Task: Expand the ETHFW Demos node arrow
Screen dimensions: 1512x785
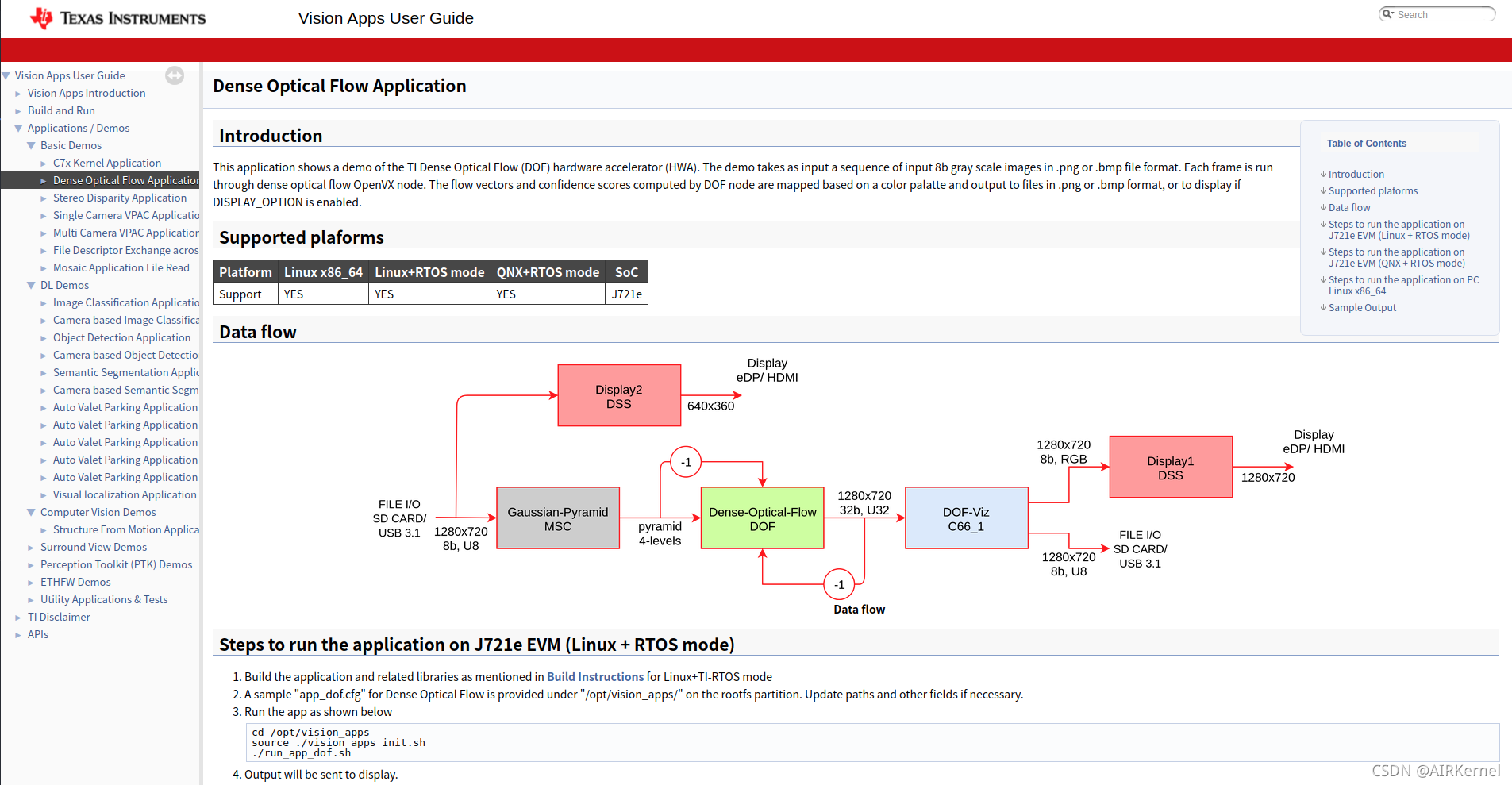Action: click(x=31, y=583)
